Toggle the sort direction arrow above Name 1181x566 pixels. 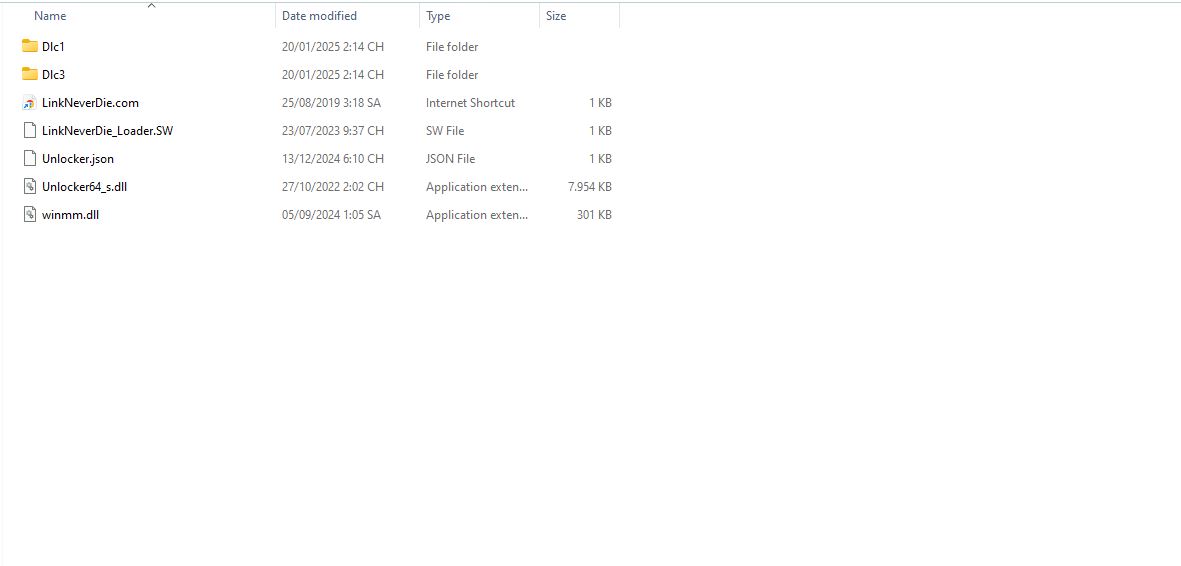(151, 5)
